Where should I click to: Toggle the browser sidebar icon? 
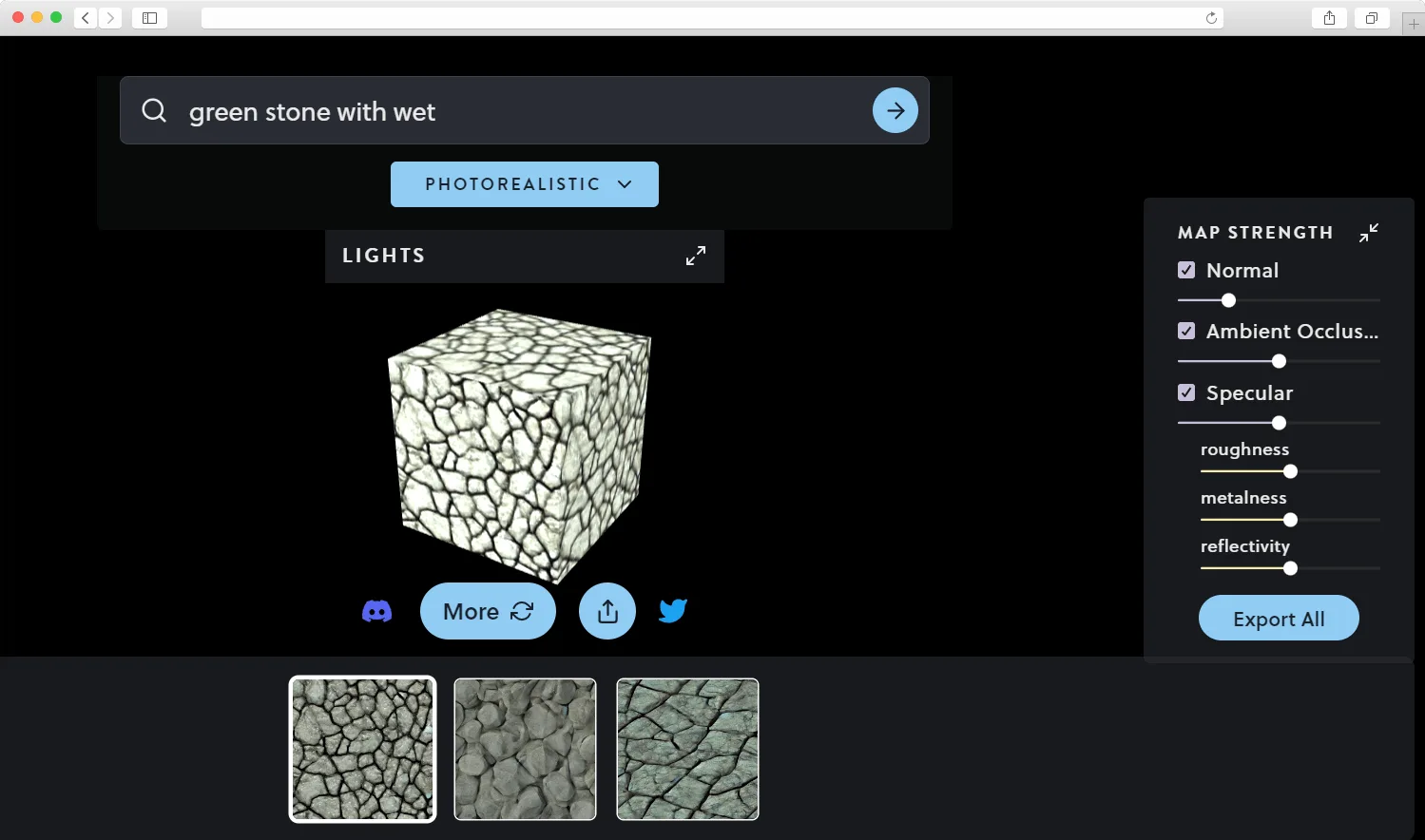[x=149, y=17]
